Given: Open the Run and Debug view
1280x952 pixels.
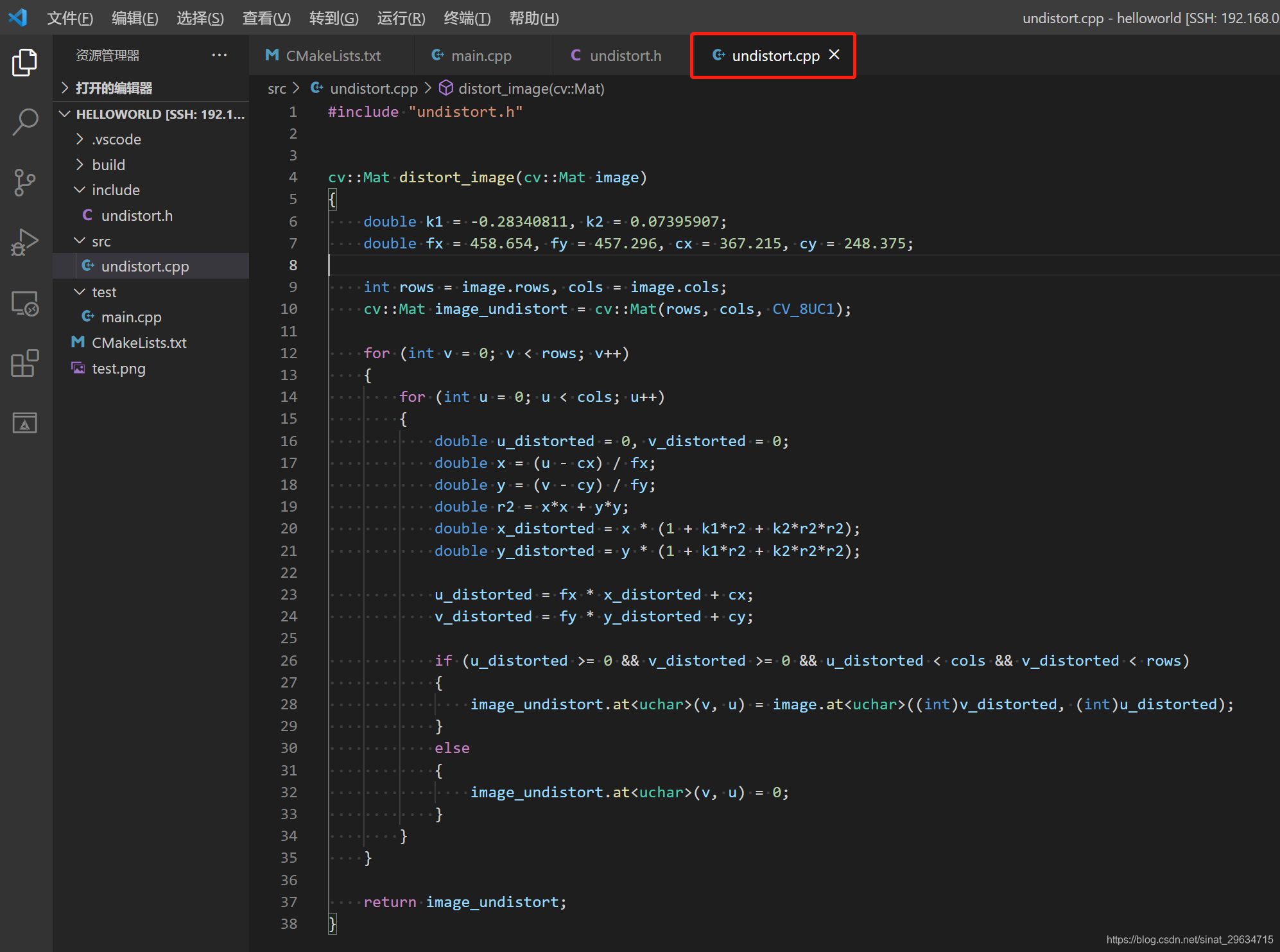Looking at the screenshot, I should click(24, 242).
